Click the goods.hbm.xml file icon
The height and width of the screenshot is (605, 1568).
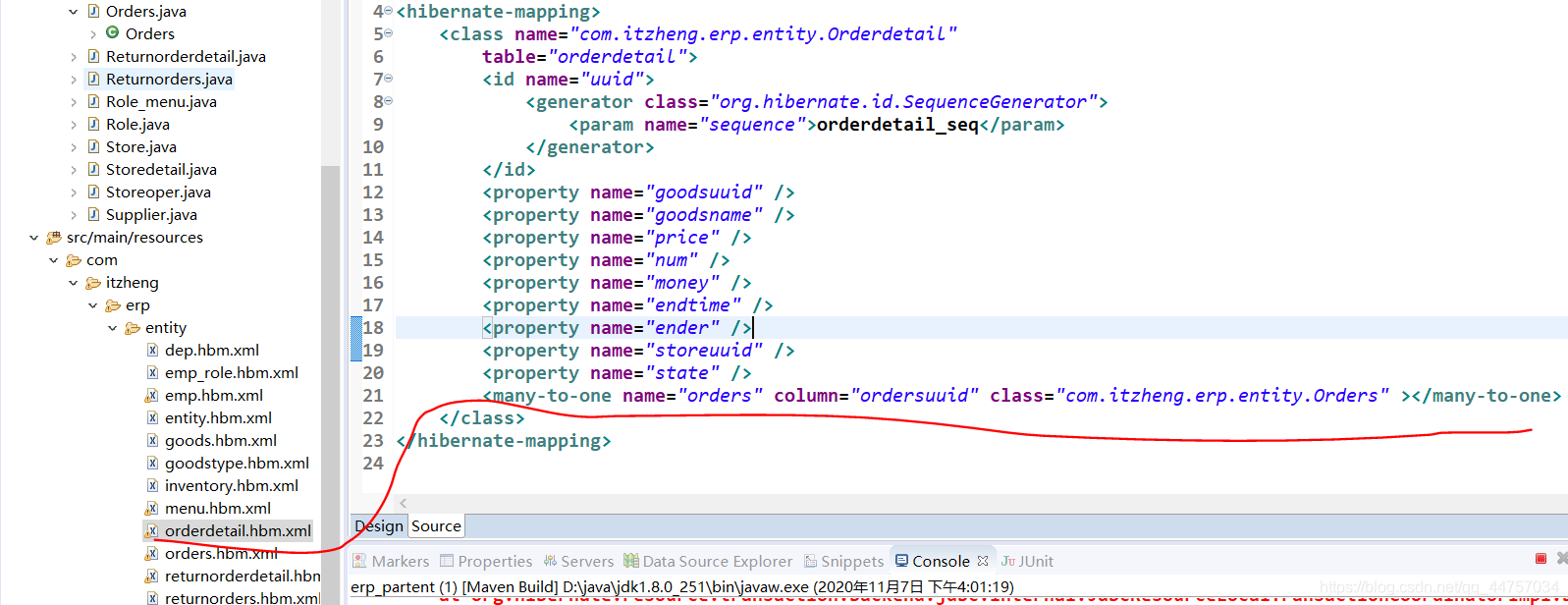[152, 441]
